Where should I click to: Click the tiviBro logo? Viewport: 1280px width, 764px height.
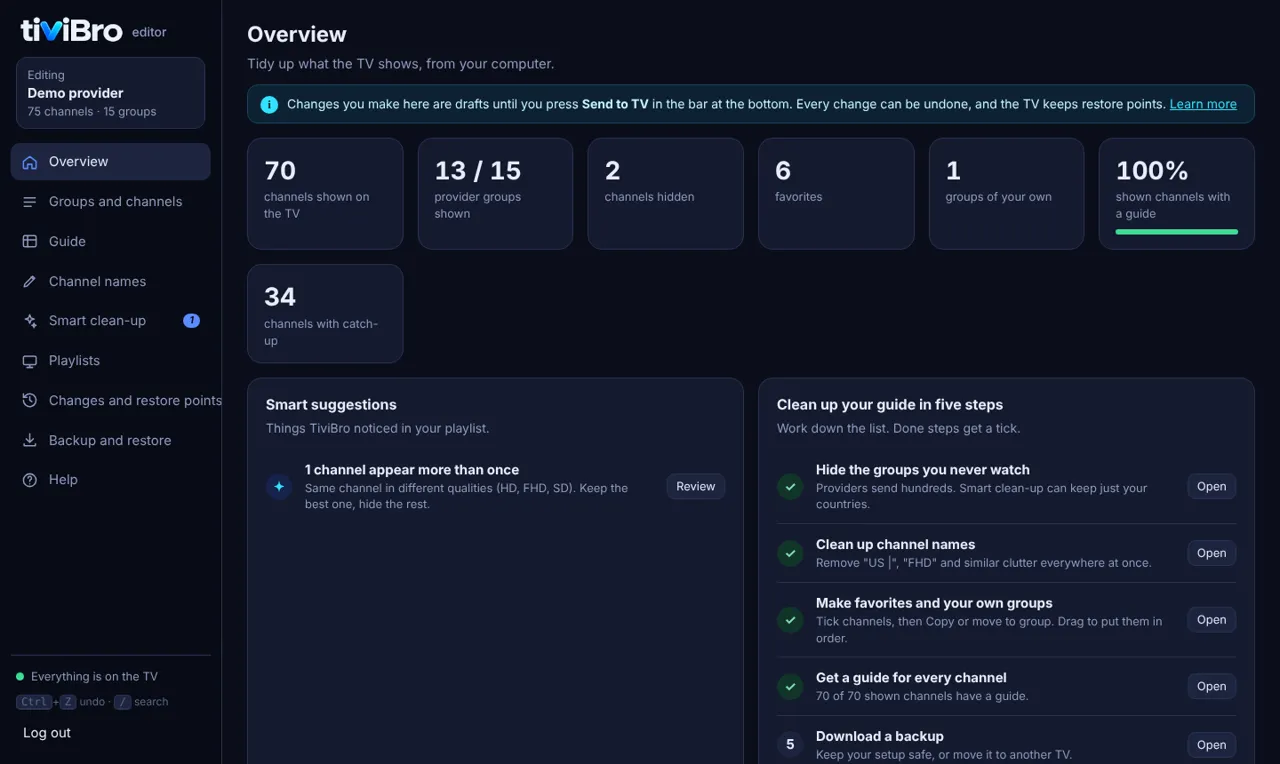tap(72, 31)
